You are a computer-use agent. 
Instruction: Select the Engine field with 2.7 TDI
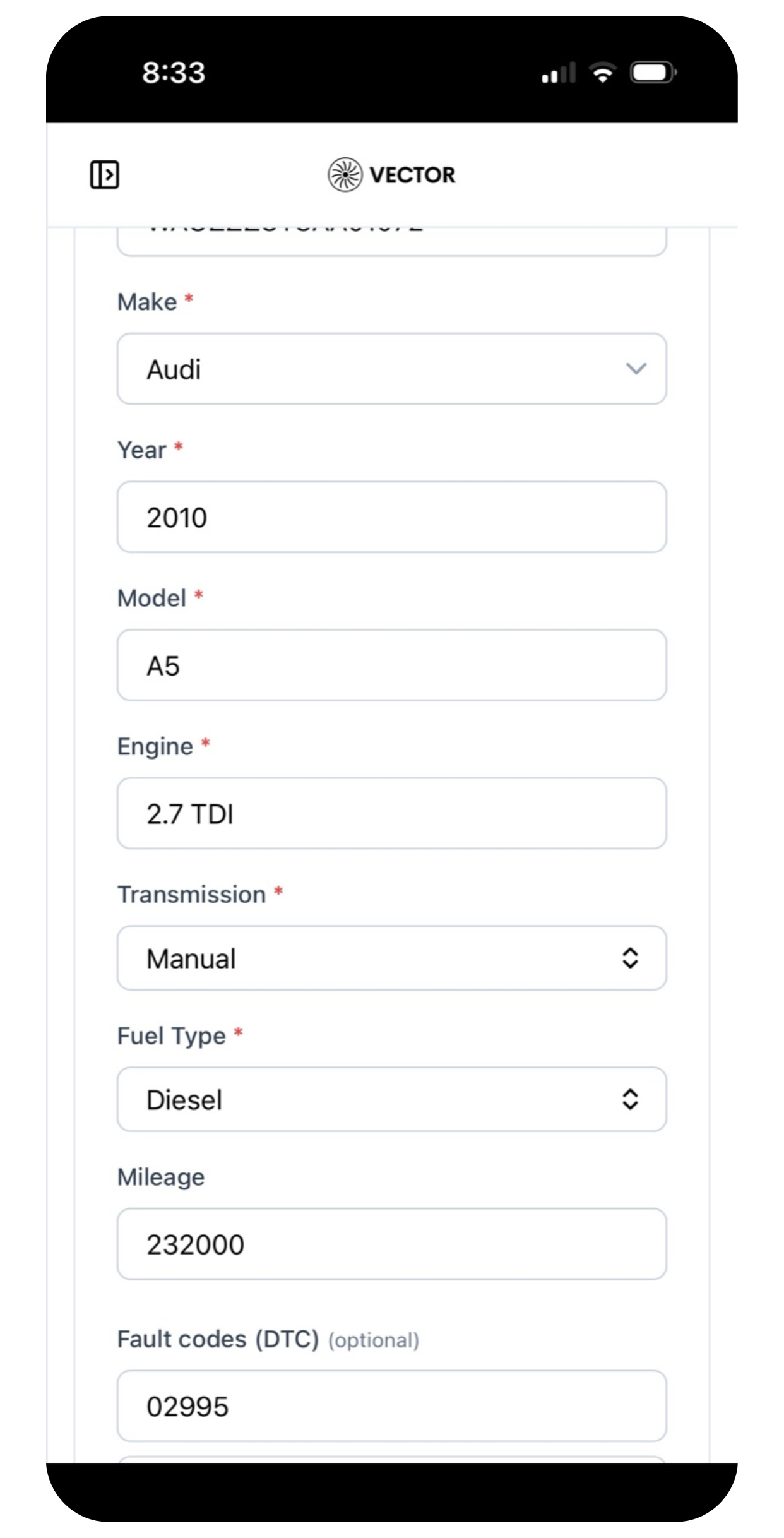391,813
